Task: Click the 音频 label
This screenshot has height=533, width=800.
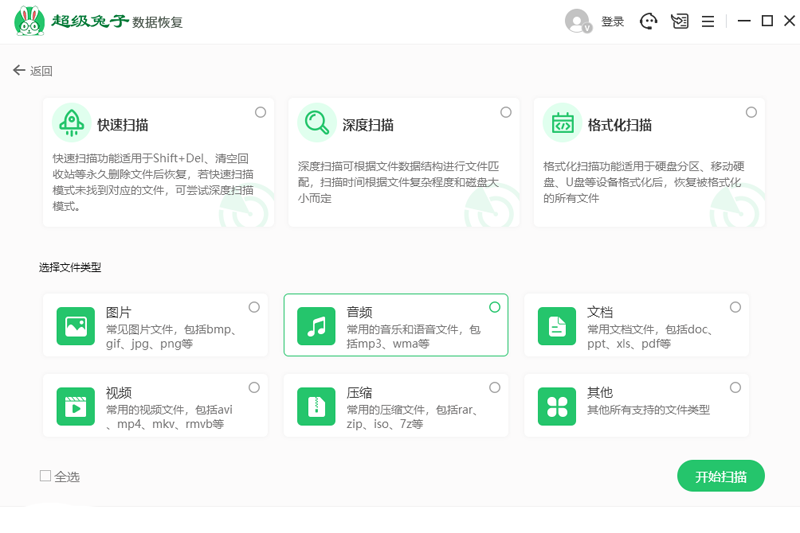Action: tap(360, 312)
